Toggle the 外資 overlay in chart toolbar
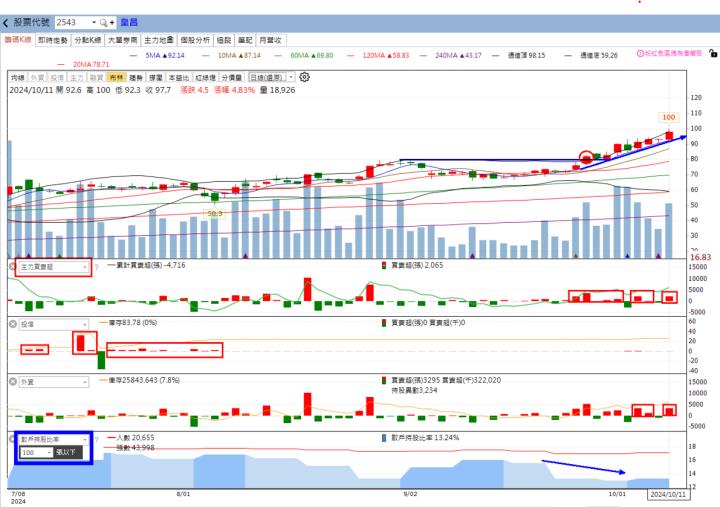Screen dimensions: 720x507 [x=37, y=78]
